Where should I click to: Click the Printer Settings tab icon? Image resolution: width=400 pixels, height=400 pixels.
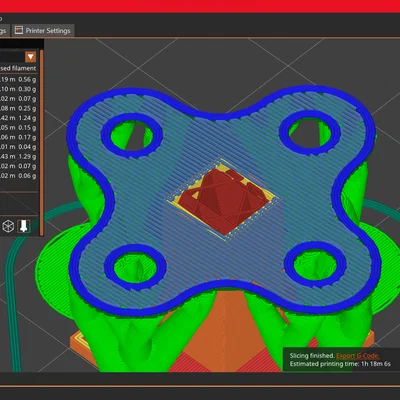(19, 30)
